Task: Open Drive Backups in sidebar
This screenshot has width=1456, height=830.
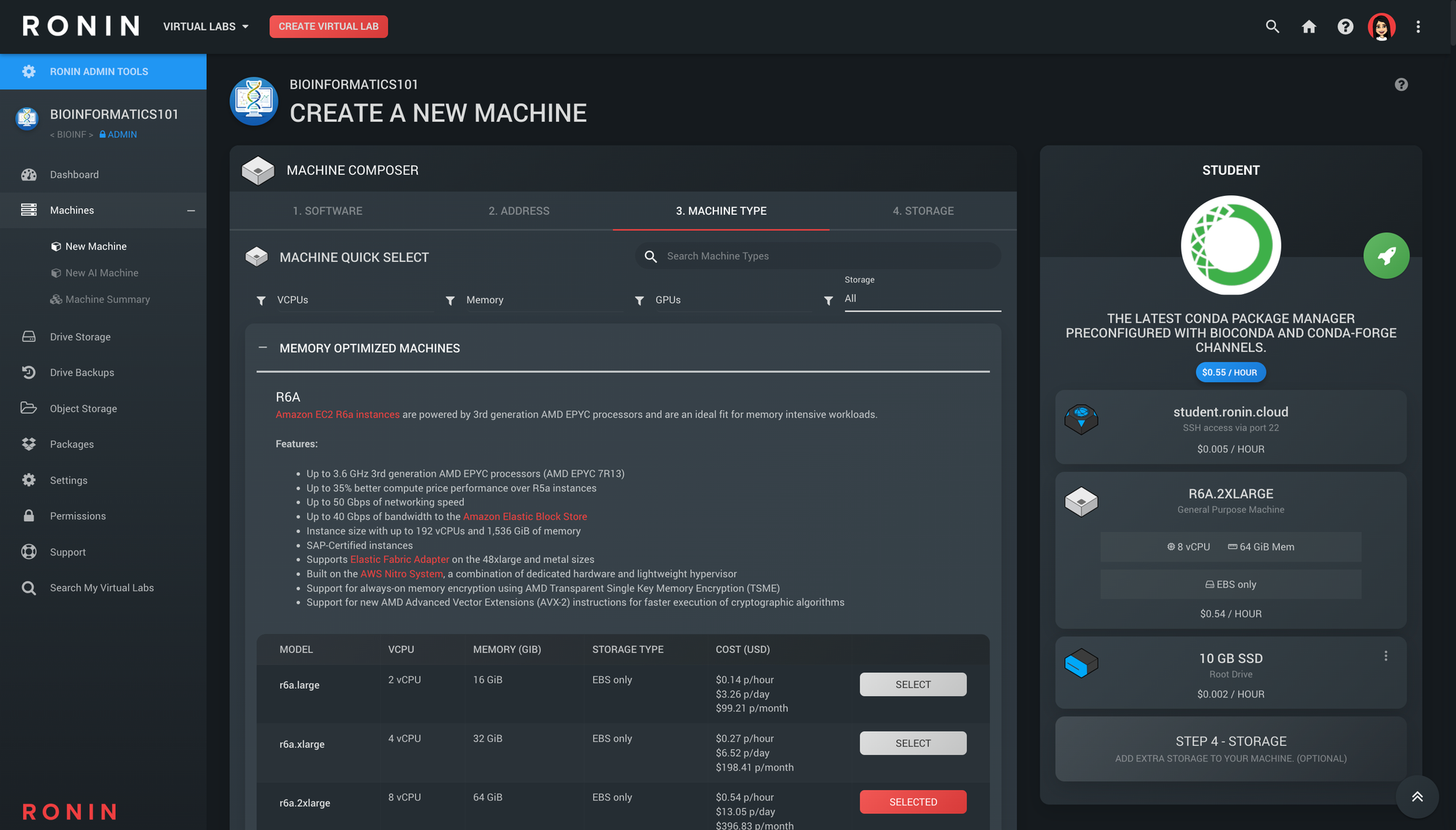Action: [x=82, y=373]
